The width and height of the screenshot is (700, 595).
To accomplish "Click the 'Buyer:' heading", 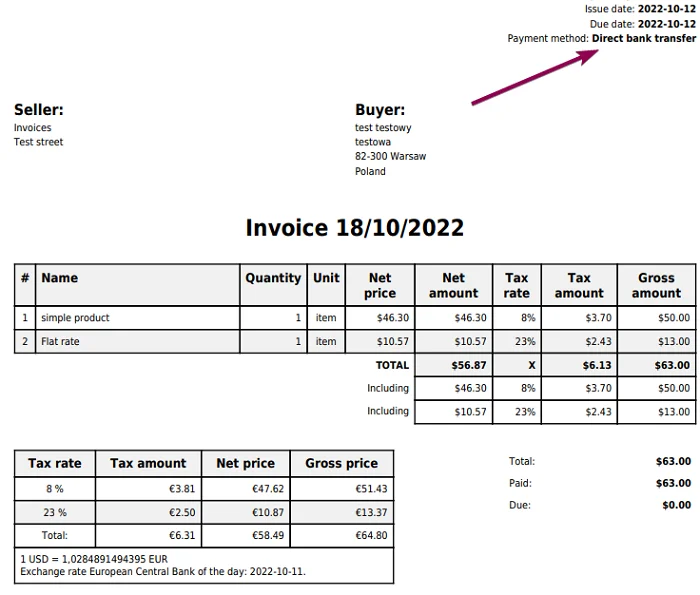I will point(380,110).
